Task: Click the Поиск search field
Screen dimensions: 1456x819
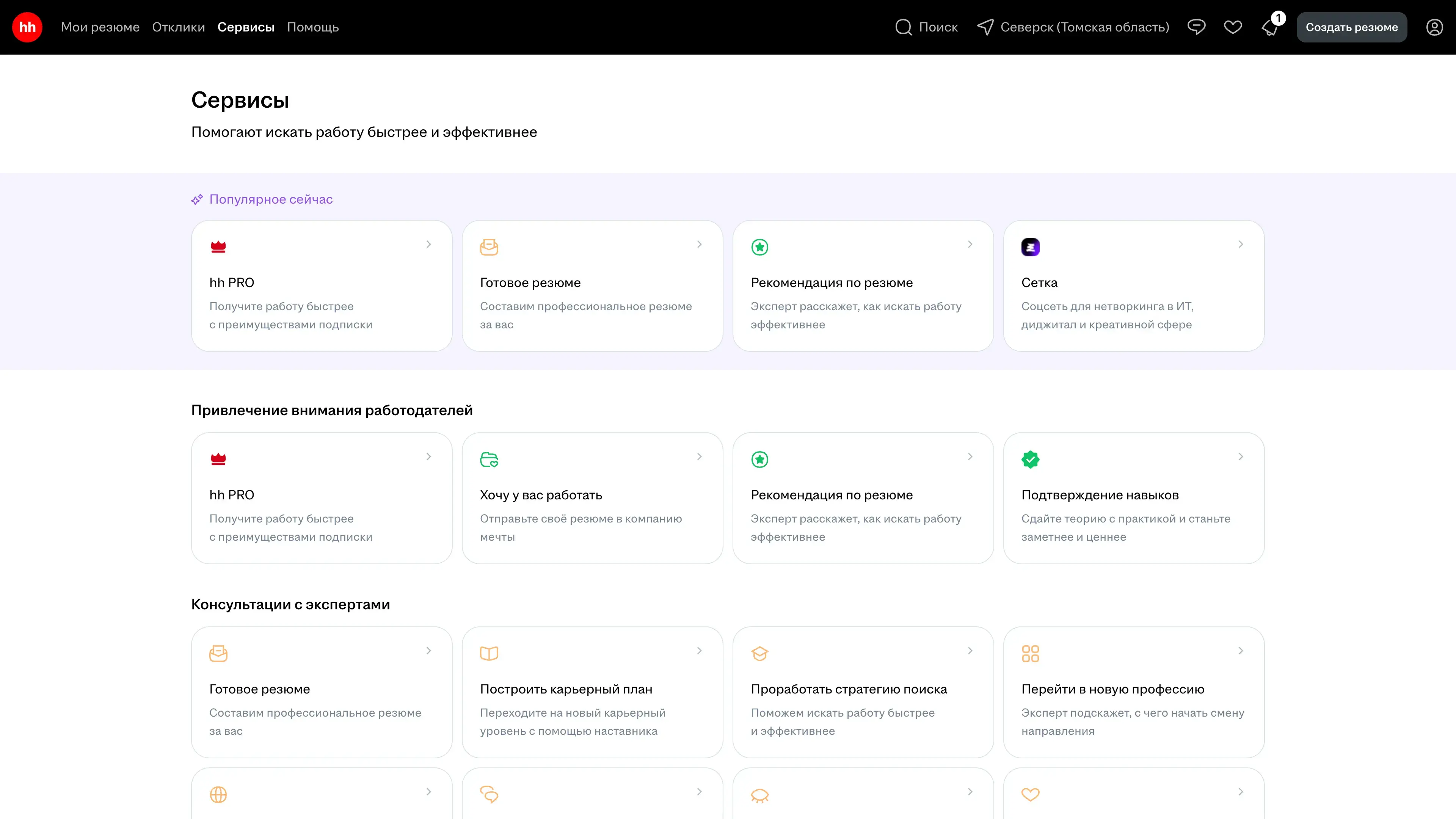Action: (x=926, y=27)
